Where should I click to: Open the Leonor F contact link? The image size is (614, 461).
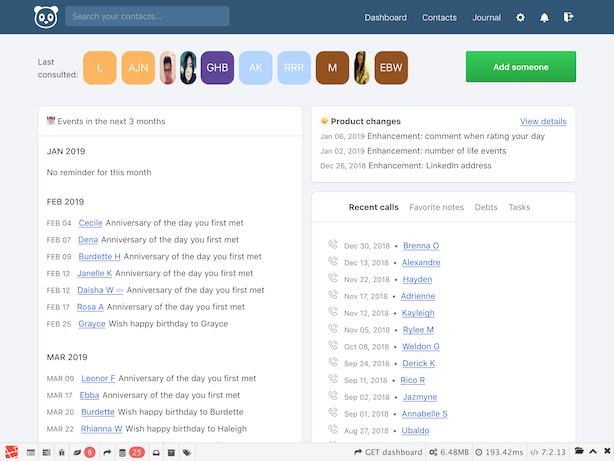coord(98,378)
